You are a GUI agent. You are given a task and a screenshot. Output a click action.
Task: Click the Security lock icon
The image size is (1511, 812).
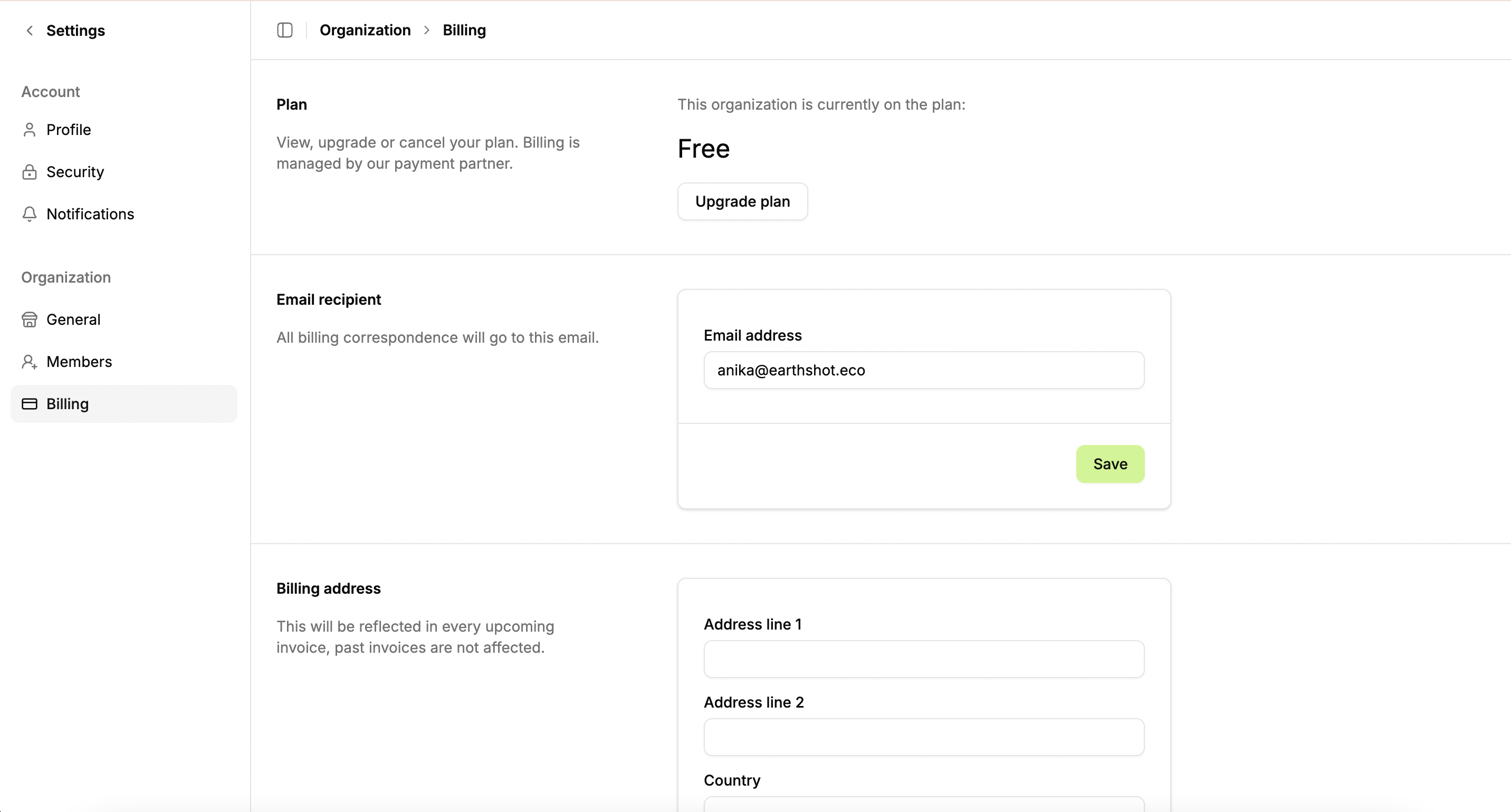[30, 172]
